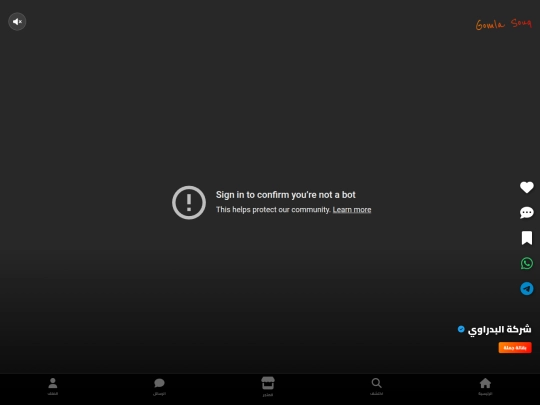
Task: Contact seller through the WhatsApp icon
Action: coord(527,263)
